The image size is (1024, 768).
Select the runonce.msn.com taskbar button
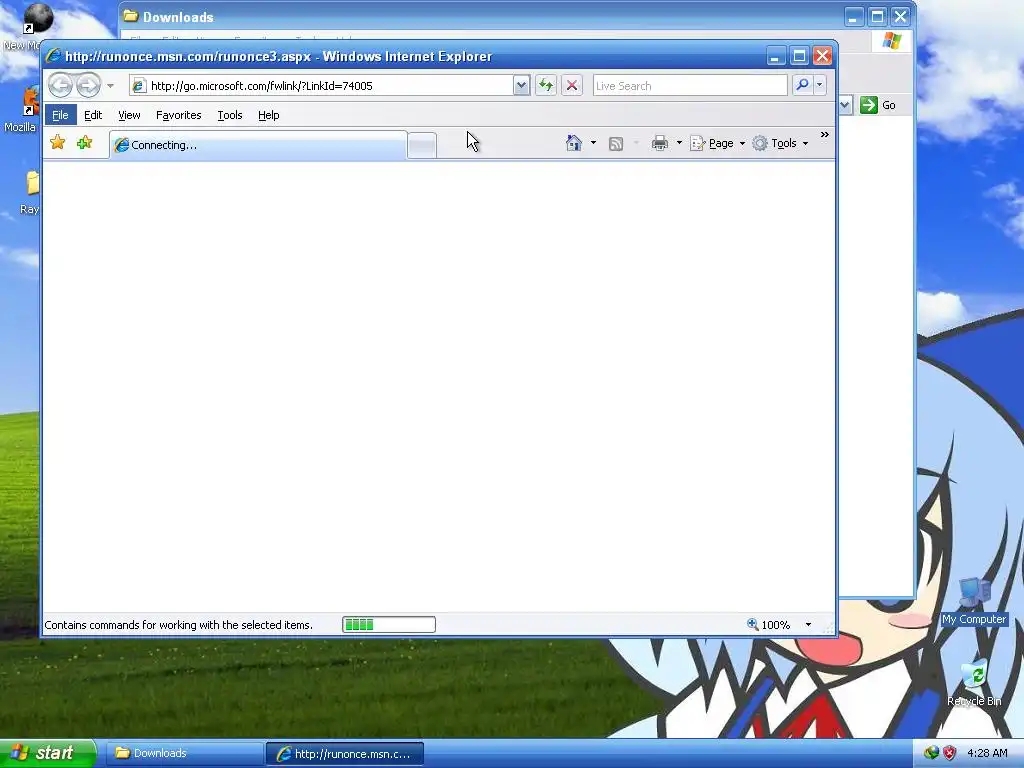click(x=345, y=754)
